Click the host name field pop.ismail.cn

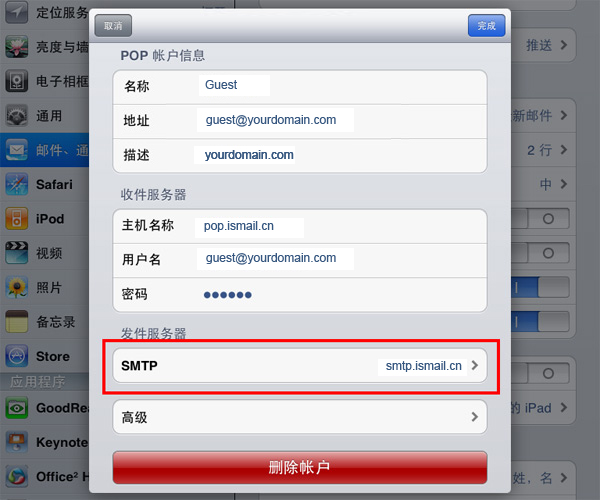tap(249, 226)
